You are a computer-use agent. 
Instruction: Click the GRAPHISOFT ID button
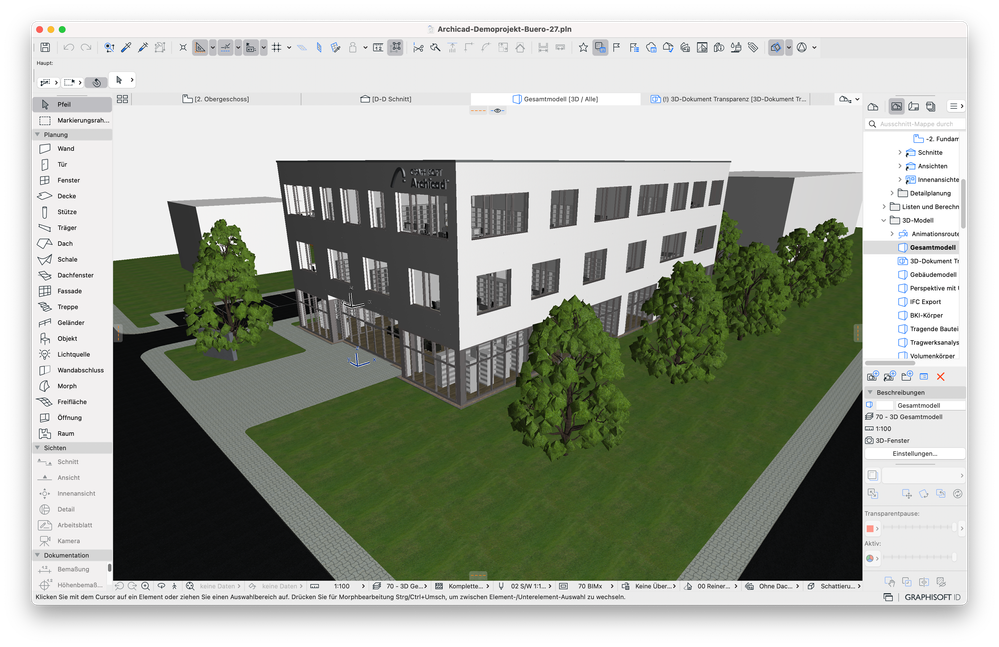tap(932, 597)
